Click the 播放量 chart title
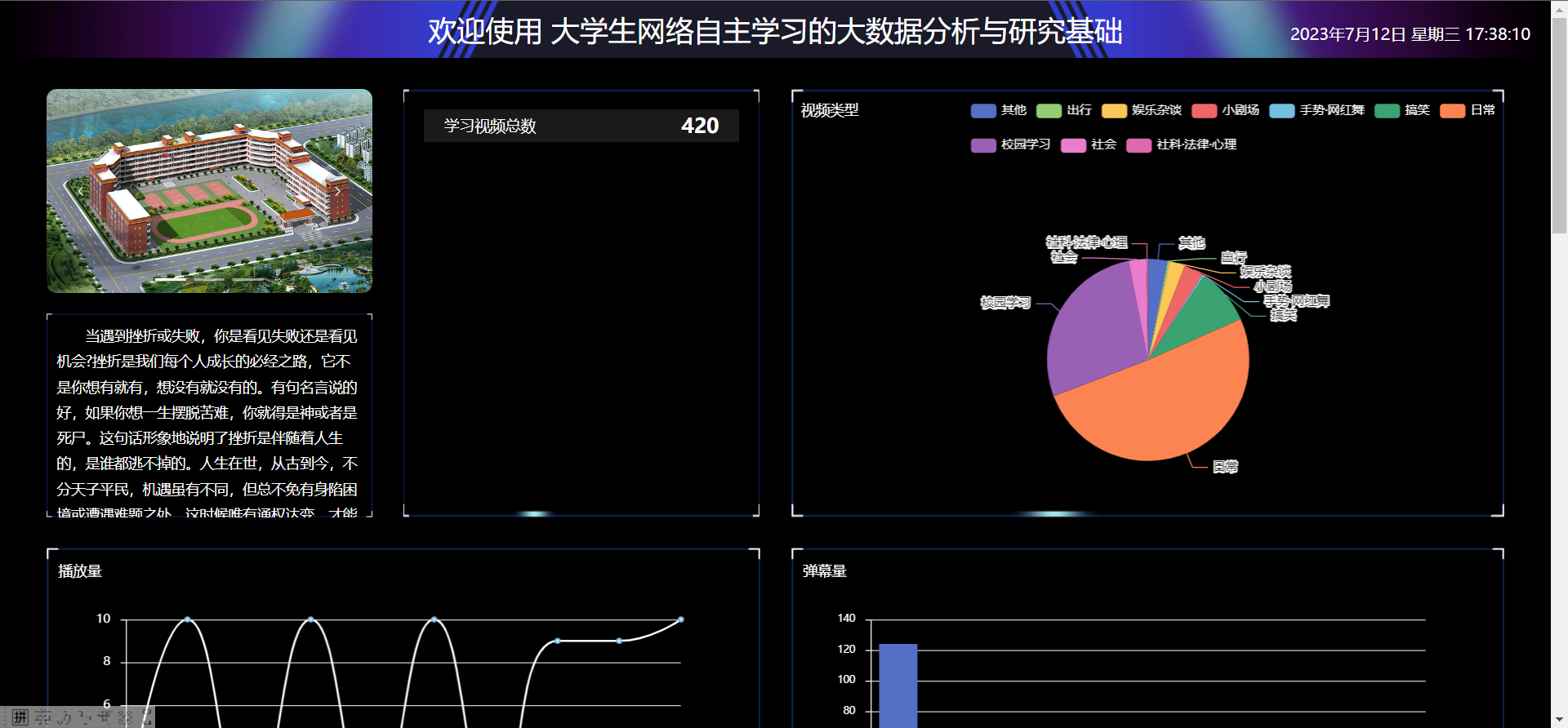The height and width of the screenshot is (728, 1568). (x=80, y=571)
